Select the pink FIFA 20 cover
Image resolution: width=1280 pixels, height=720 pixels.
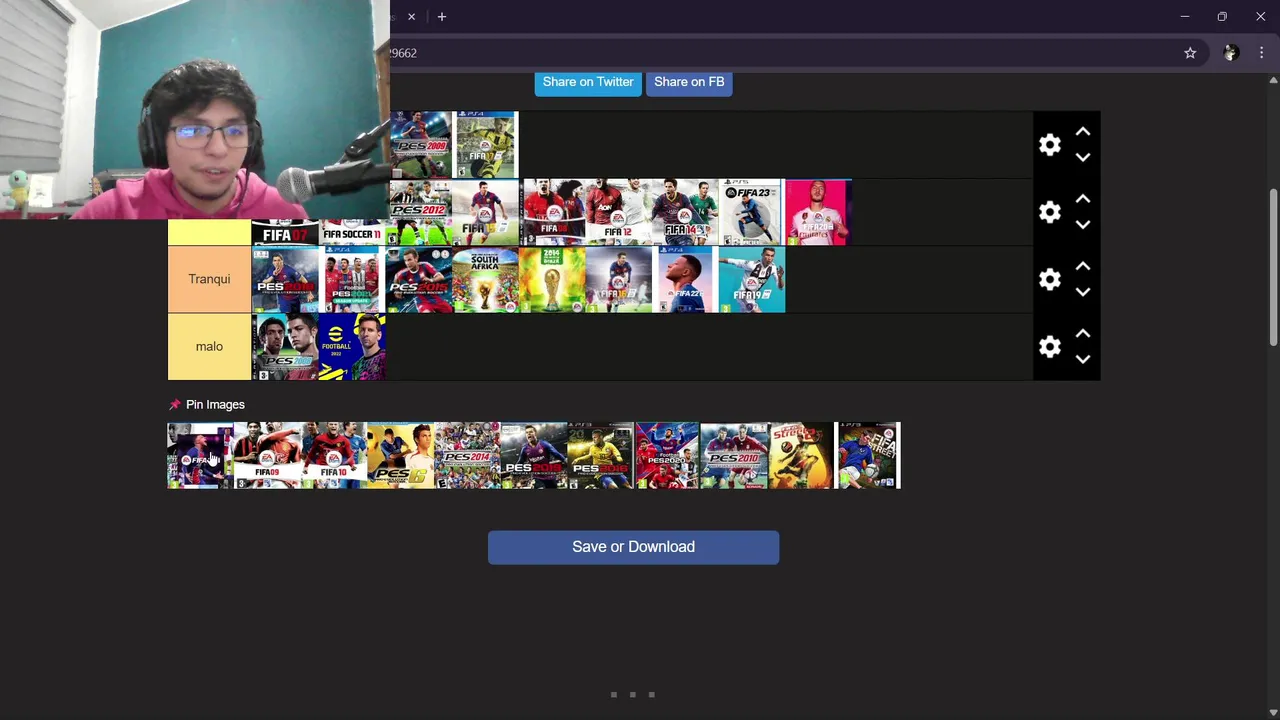818,212
